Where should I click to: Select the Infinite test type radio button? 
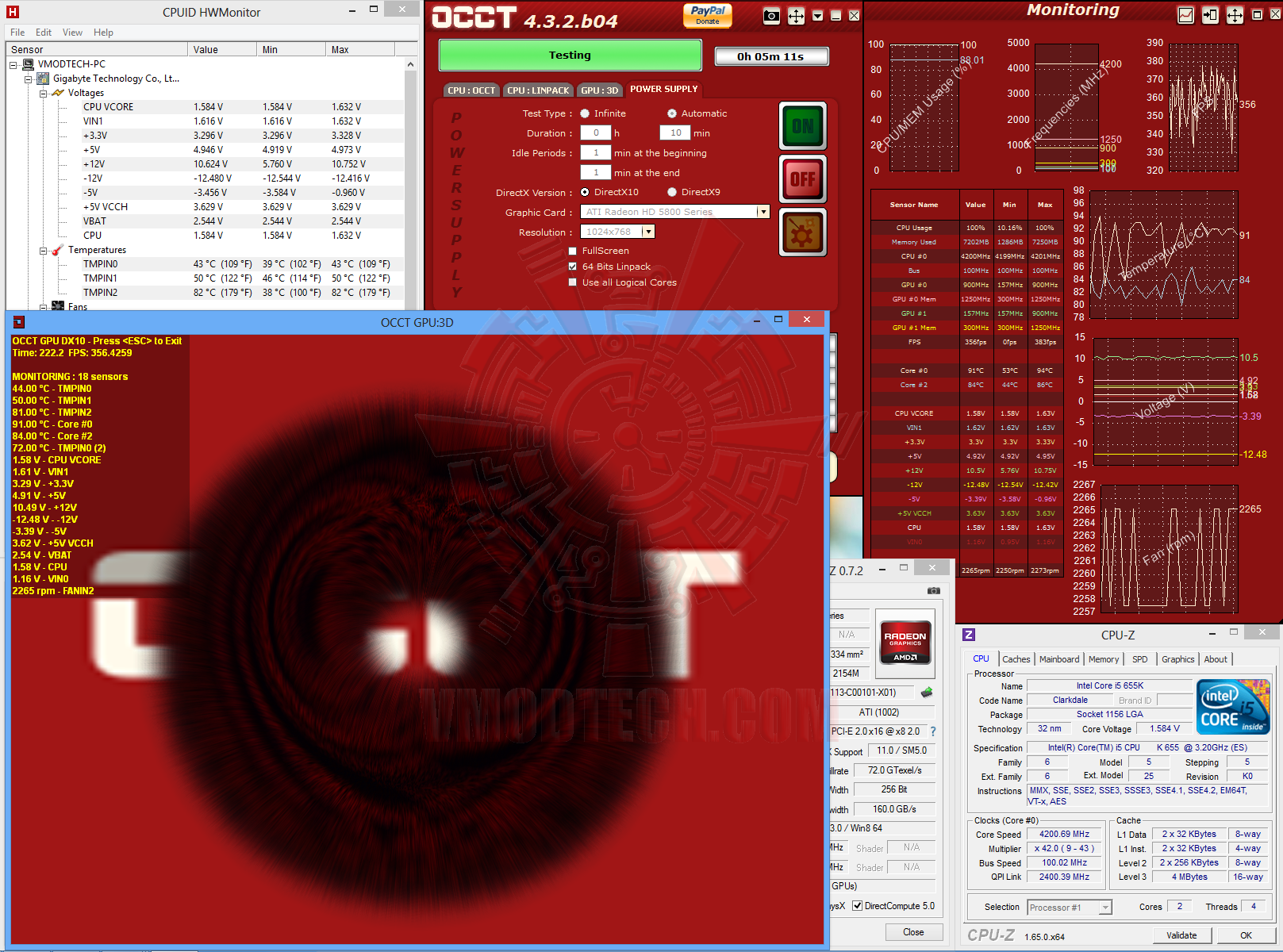tap(585, 113)
